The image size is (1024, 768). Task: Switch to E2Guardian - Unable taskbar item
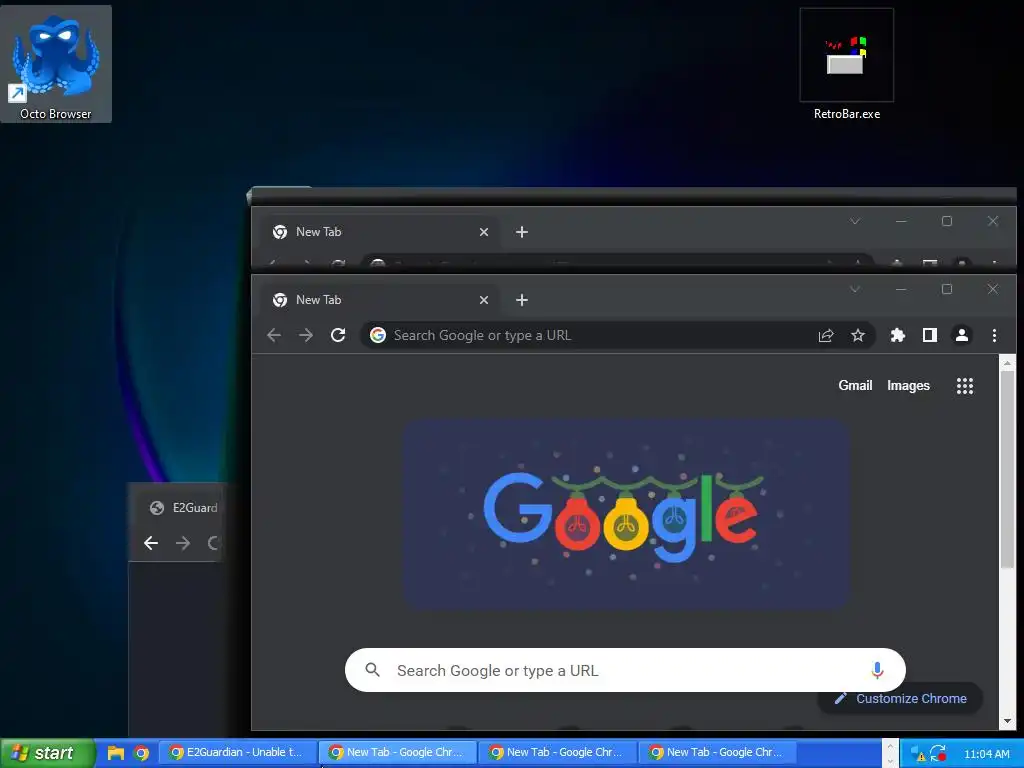tap(238, 752)
